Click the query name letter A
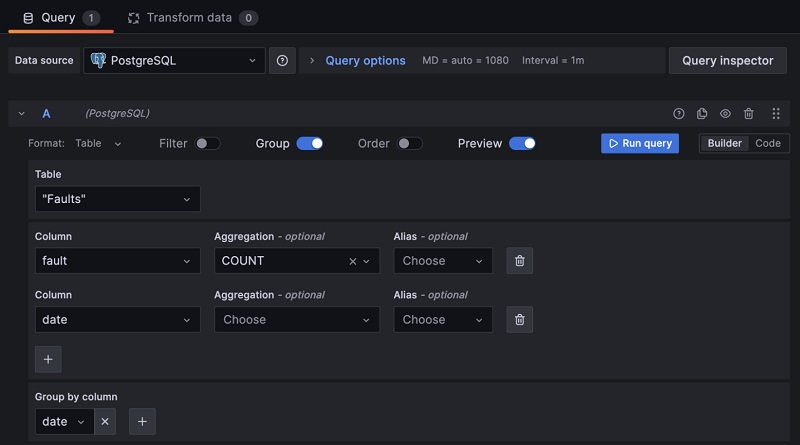 tap(46, 113)
